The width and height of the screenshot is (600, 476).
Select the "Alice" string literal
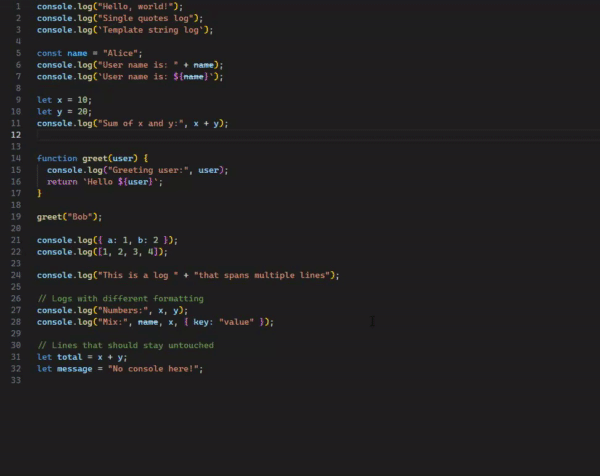pos(120,53)
